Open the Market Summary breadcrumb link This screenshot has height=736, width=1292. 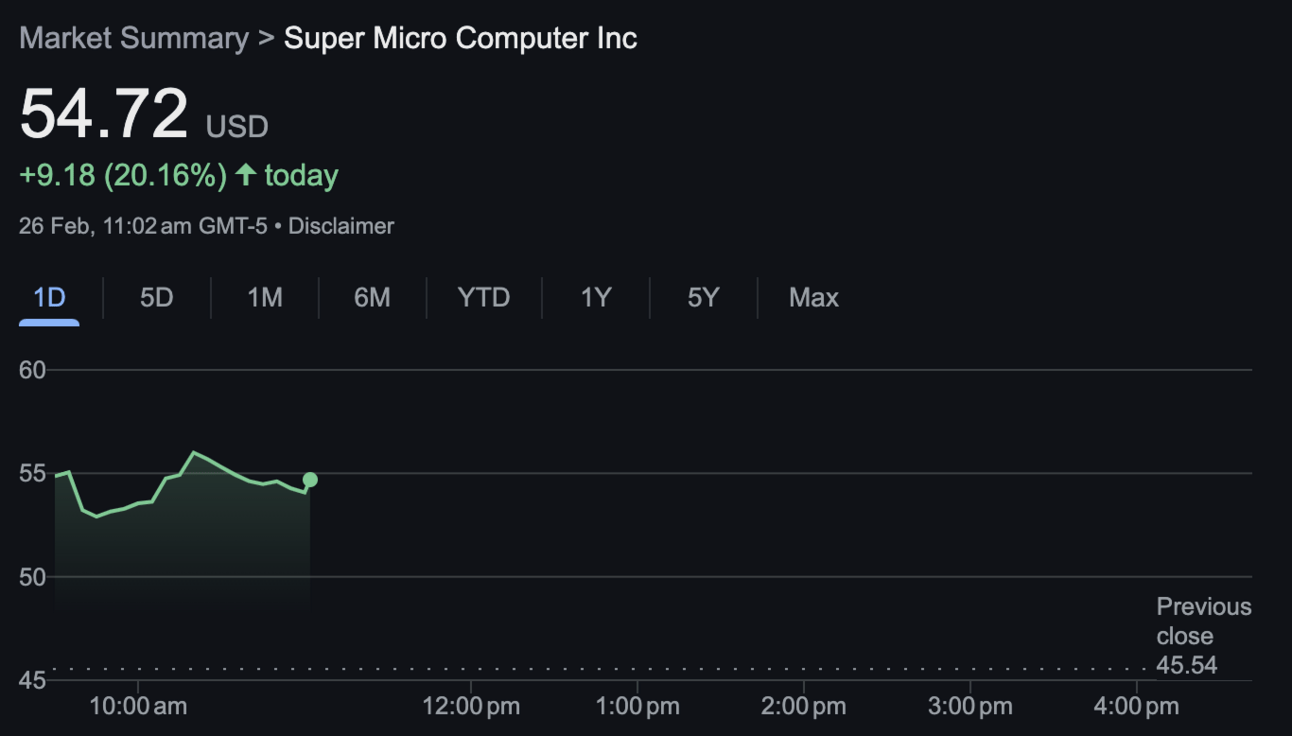point(134,39)
